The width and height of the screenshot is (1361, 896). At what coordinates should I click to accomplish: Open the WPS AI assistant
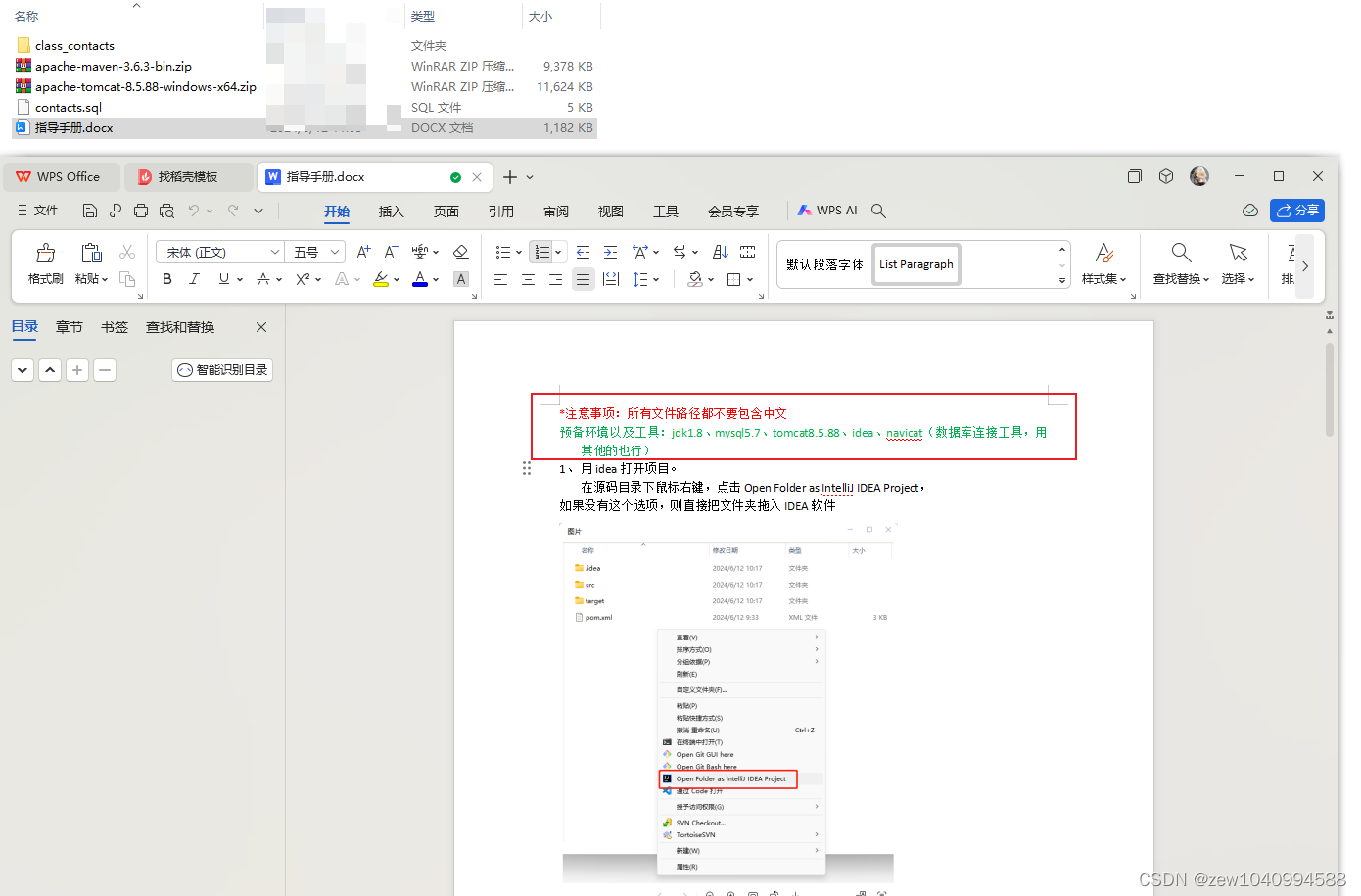(x=827, y=211)
